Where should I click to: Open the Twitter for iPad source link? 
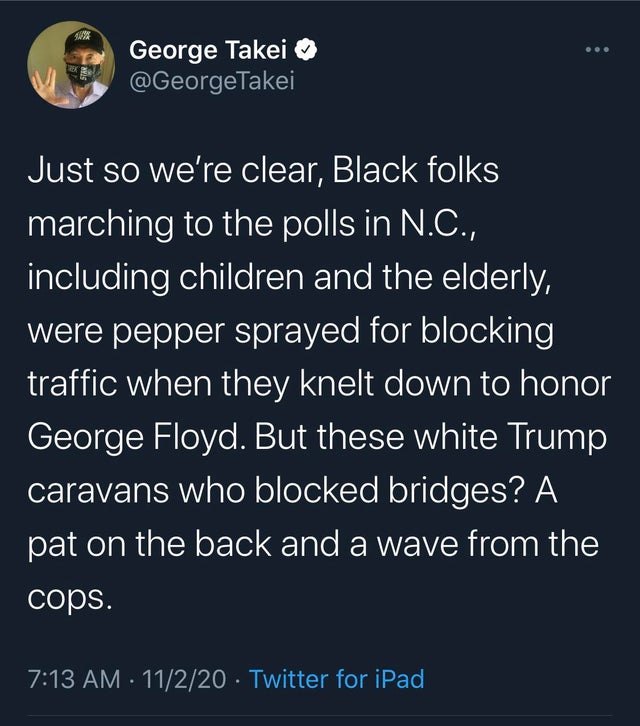[x=336, y=679]
